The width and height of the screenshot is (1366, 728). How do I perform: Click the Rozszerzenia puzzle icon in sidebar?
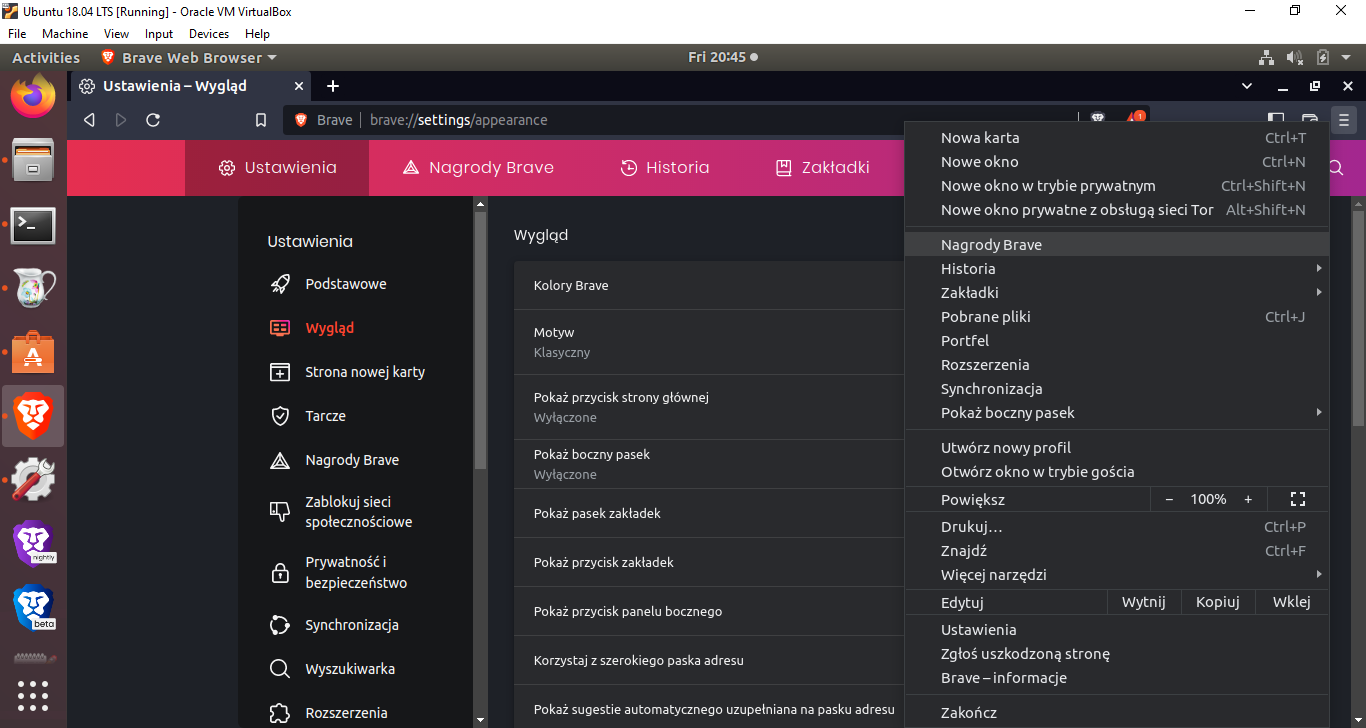click(280, 713)
